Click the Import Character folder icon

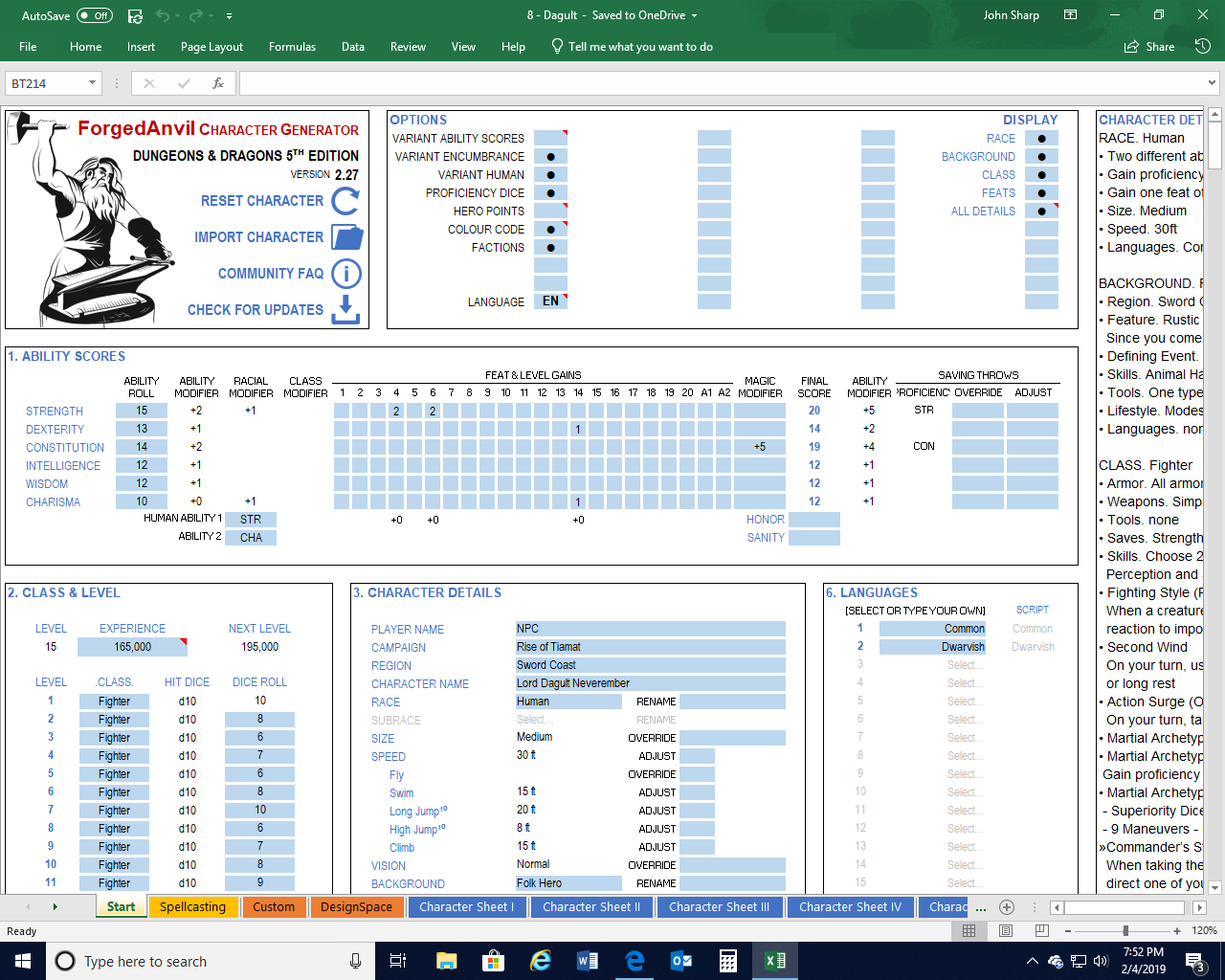(346, 237)
